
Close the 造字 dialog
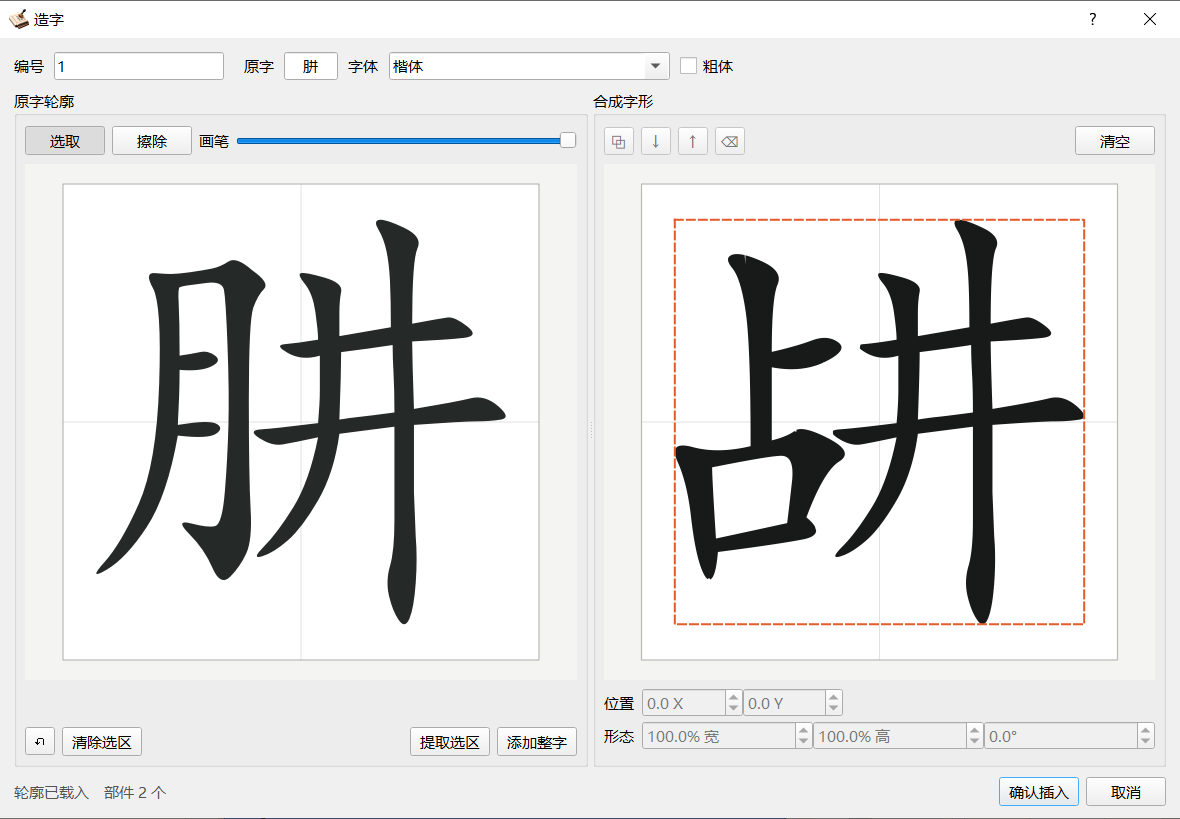pyautogui.click(x=1150, y=19)
